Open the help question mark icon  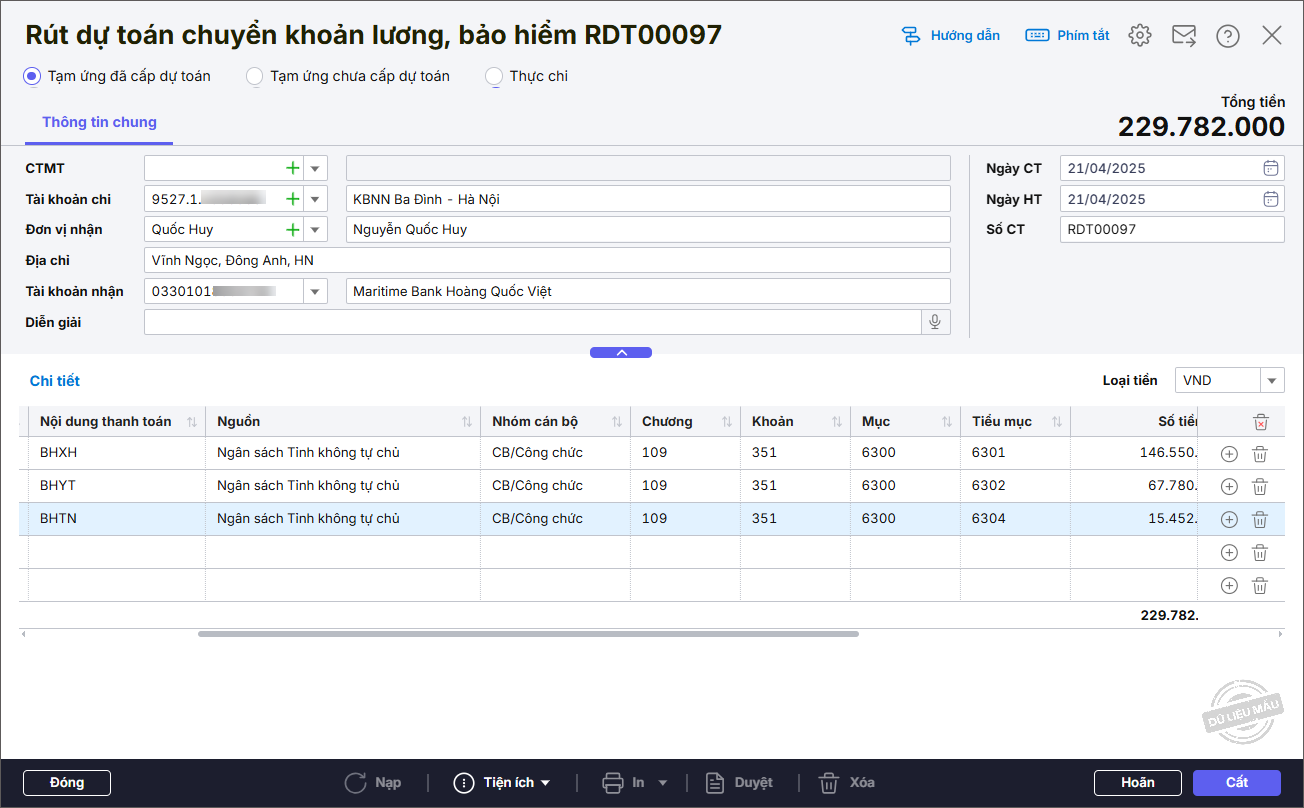click(1228, 36)
